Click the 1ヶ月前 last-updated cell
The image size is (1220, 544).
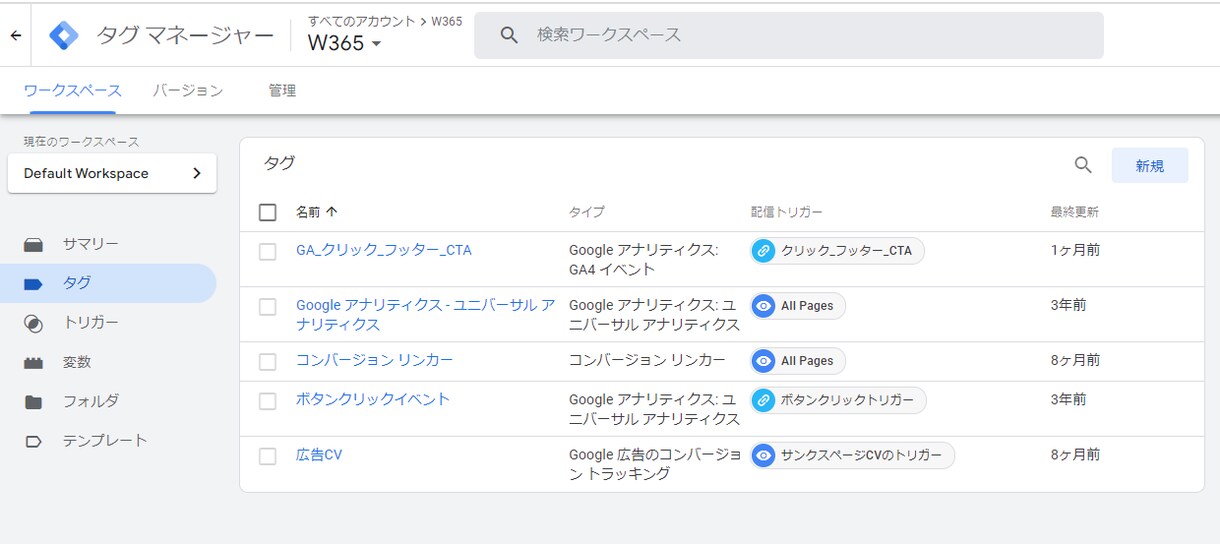coord(1075,250)
